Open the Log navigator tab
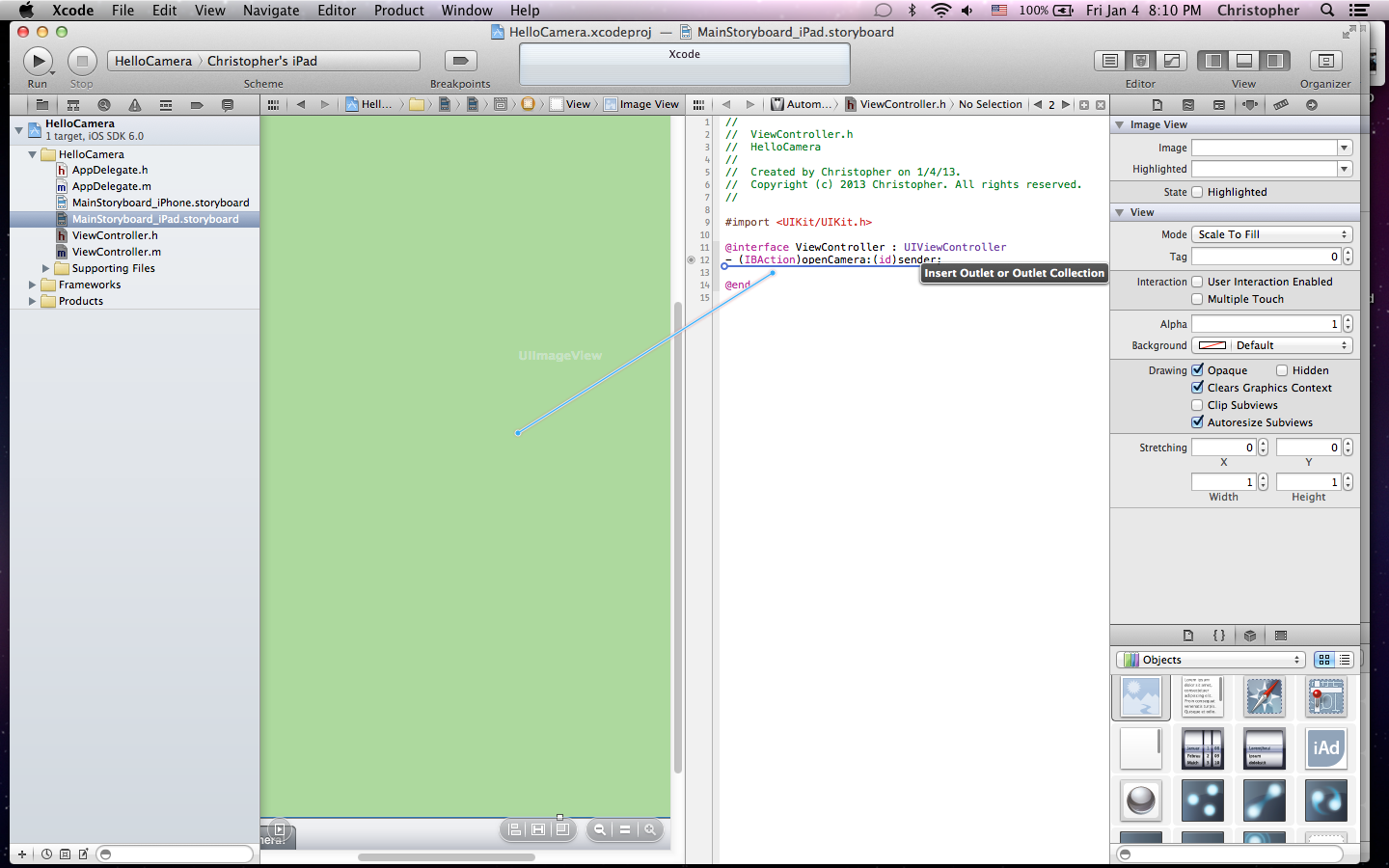This screenshot has width=1389, height=868. pyautogui.click(x=227, y=105)
